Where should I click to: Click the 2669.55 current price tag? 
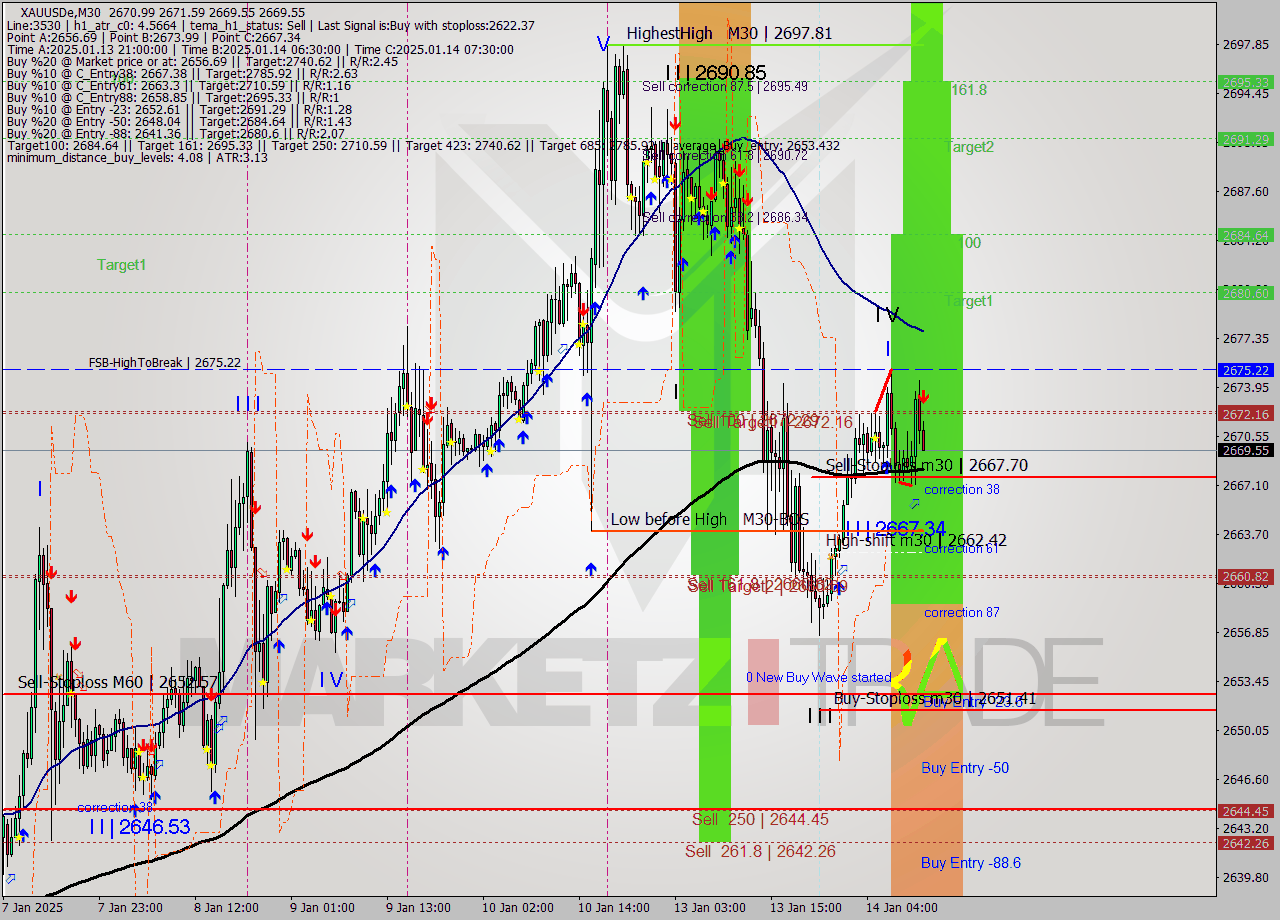[1245, 451]
